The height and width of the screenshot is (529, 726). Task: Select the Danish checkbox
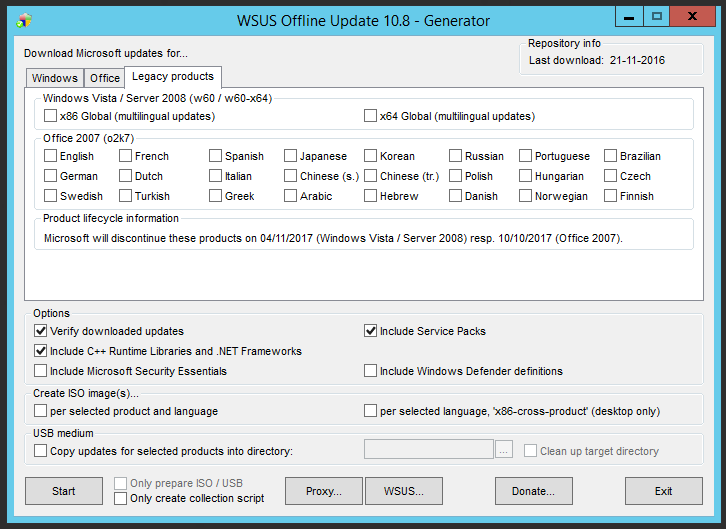pyautogui.click(x=455, y=196)
